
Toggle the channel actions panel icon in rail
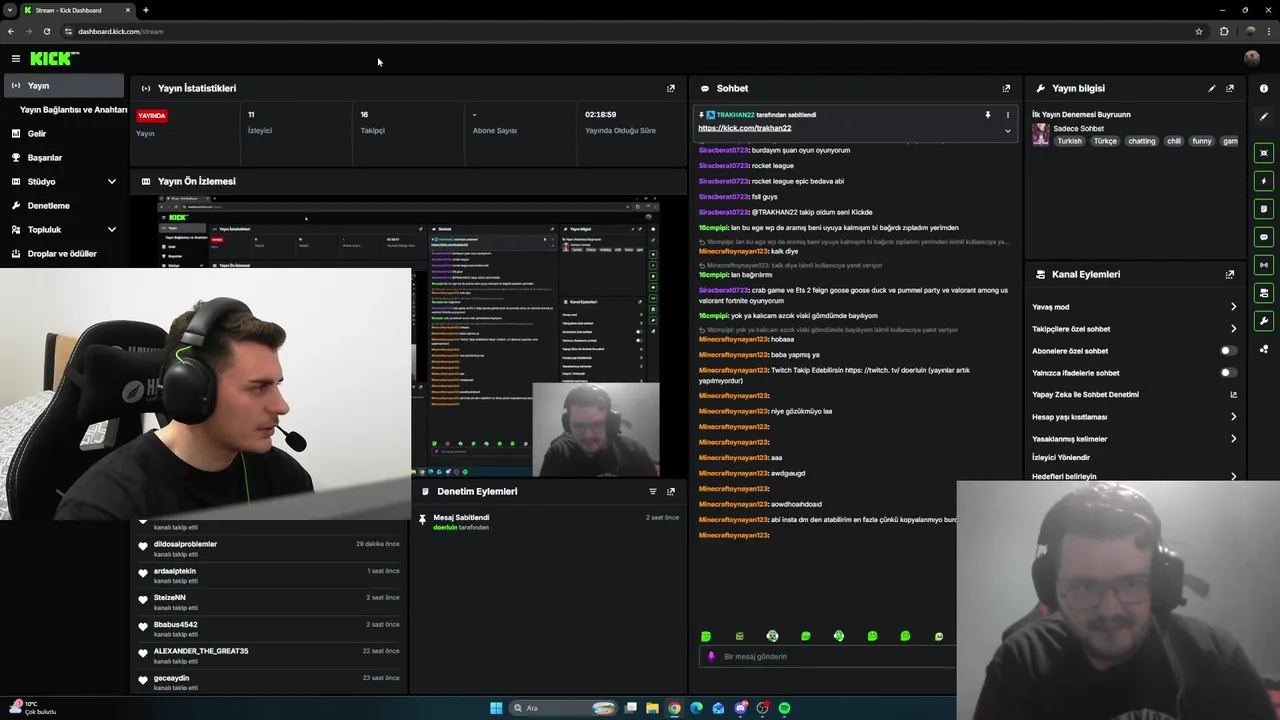coord(1264,293)
